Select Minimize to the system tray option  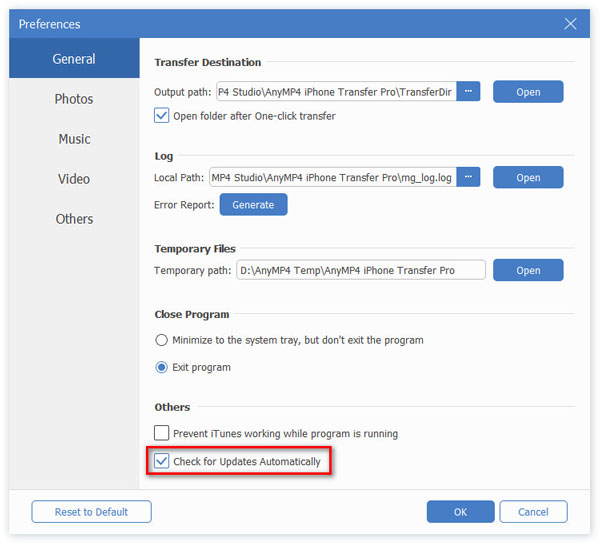point(162,340)
